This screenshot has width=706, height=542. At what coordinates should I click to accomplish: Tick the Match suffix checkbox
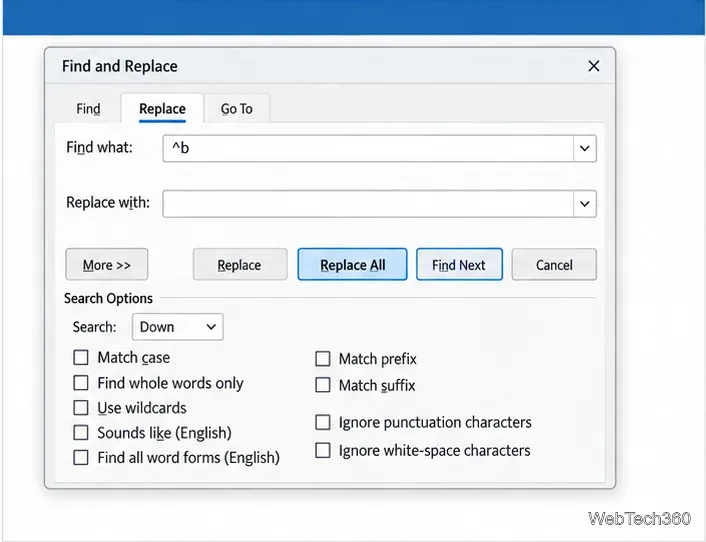pos(323,385)
